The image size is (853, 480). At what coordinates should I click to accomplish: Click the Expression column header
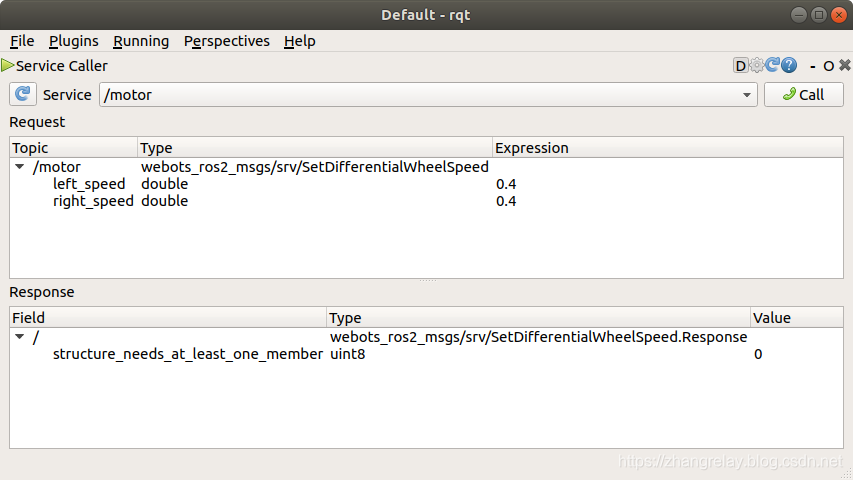(x=668, y=147)
